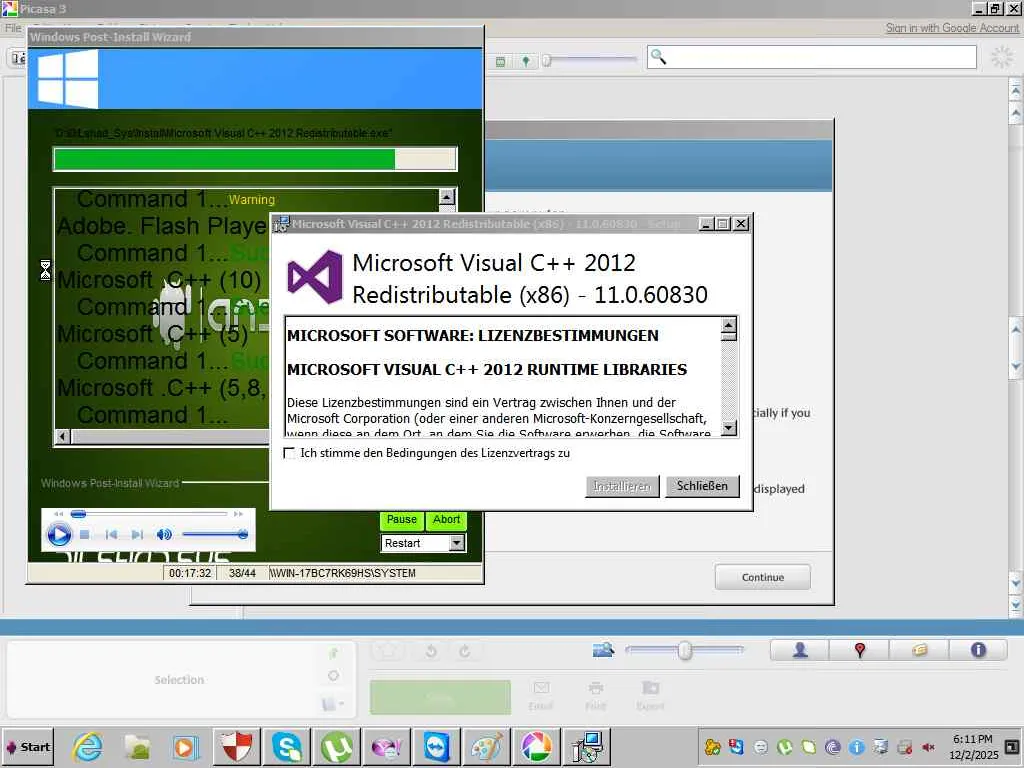Open Internet Explorer from the taskbar
The height and width of the screenshot is (768, 1024).
(x=88, y=746)
